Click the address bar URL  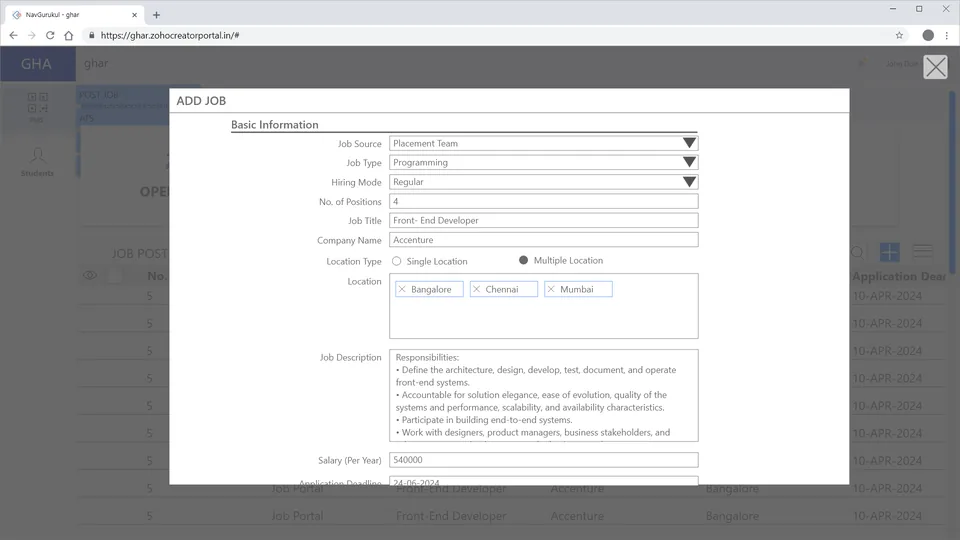170,36
